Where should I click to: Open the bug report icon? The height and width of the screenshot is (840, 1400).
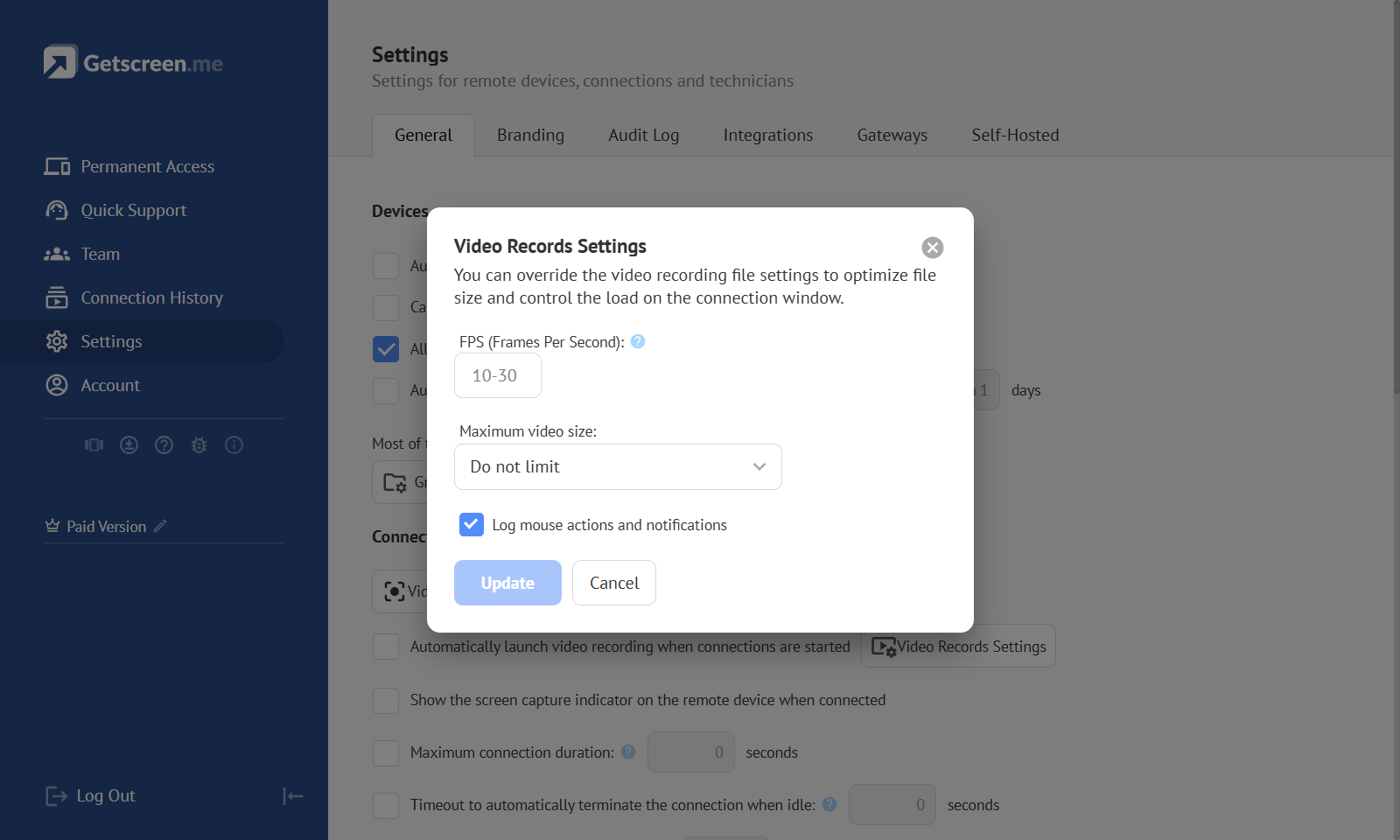point(199,445)
